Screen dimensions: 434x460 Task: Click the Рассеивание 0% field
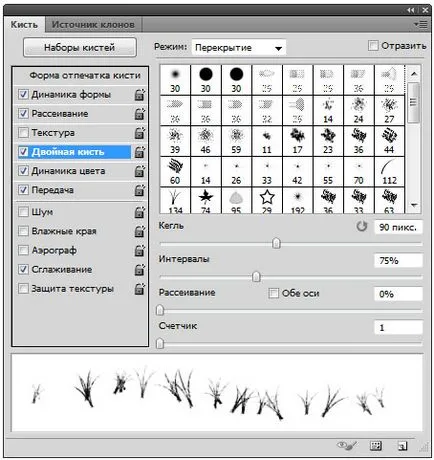(398, 294)
